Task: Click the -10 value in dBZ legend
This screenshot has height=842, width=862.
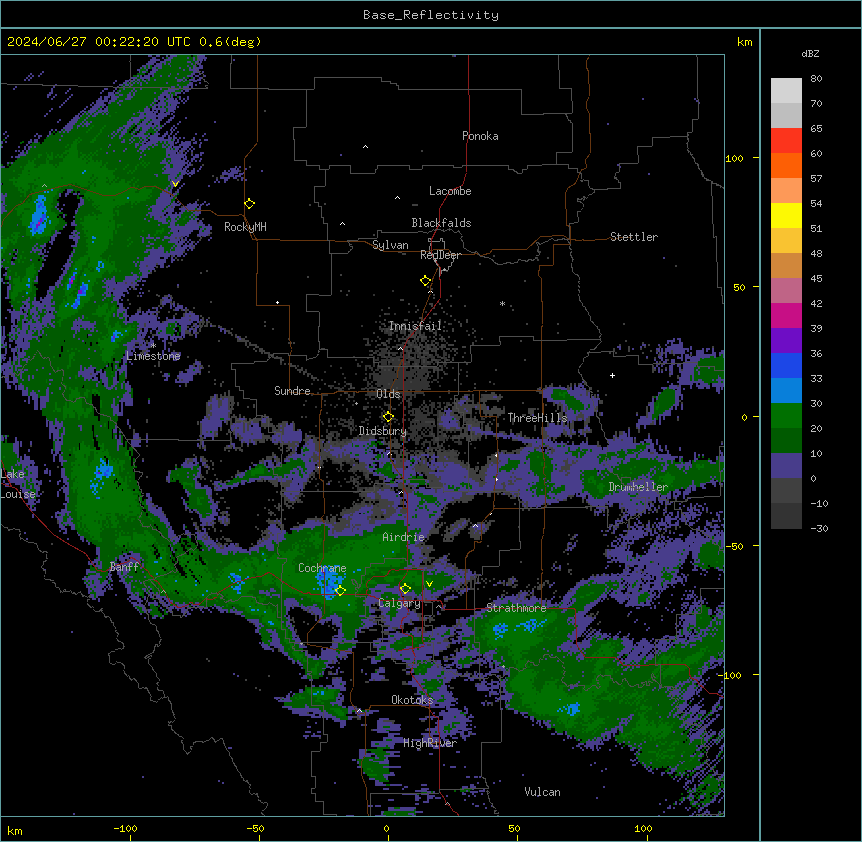Action: [x=819, y=503]
